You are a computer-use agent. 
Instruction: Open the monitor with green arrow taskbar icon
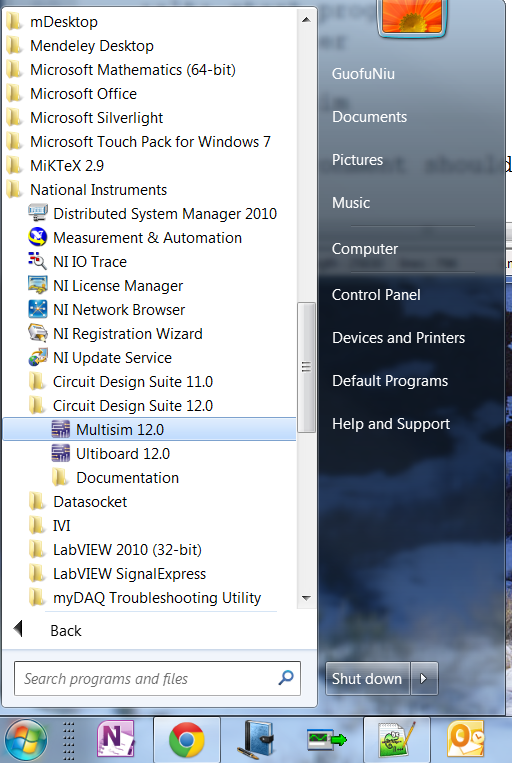pyautogui.click(x=327, y=740)
